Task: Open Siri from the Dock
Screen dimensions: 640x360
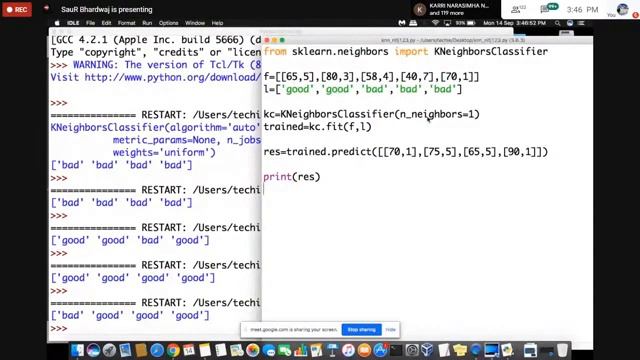Action: click(x=93, y=350)
